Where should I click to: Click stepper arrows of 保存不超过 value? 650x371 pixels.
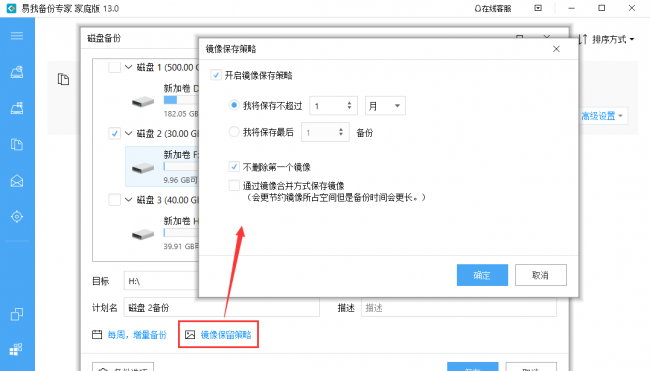pos(349,106)
